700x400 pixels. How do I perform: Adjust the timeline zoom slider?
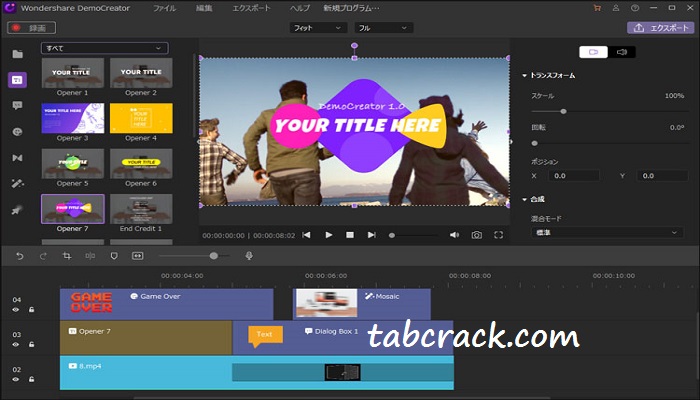214,256
